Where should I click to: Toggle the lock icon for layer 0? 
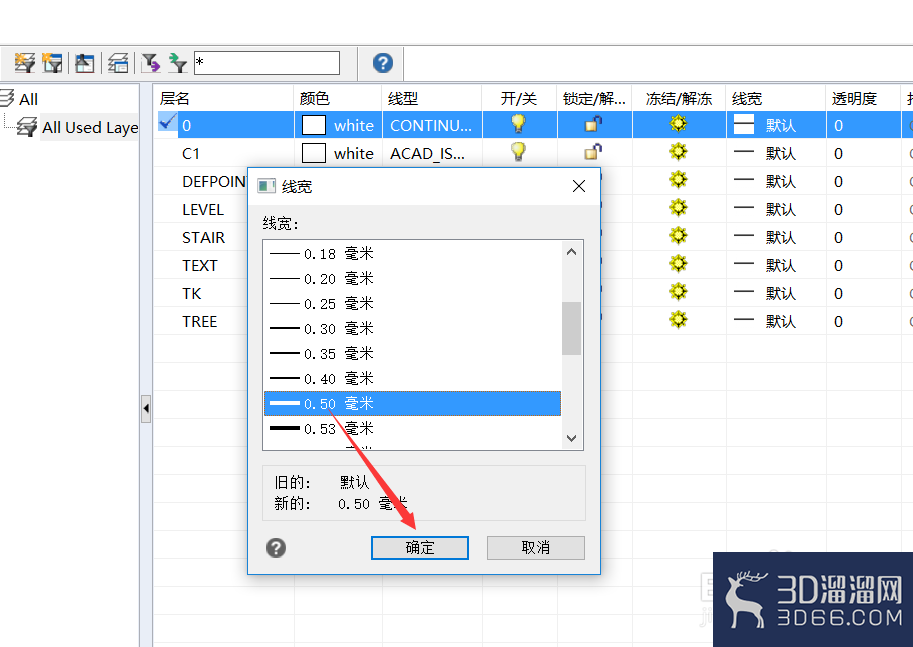click(x=593, y=124)
